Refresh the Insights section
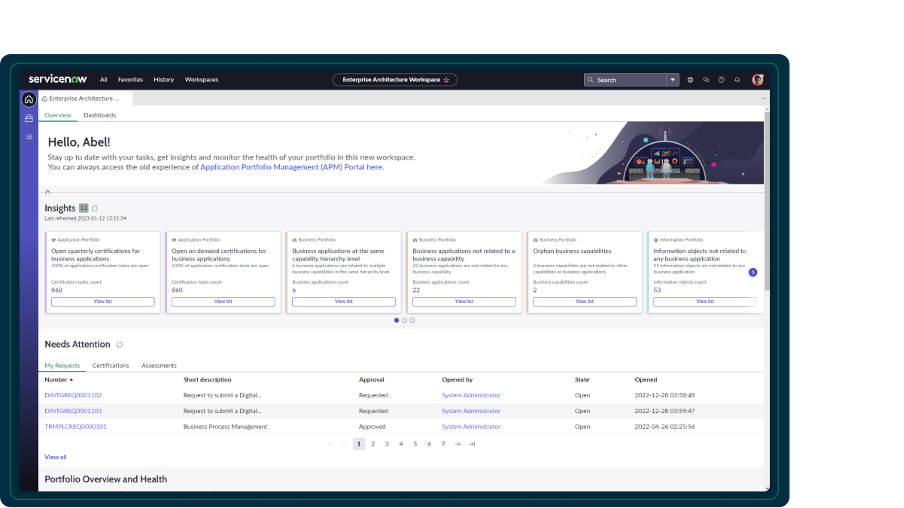This screenshot has height=508, width=904. click(95, 208)
